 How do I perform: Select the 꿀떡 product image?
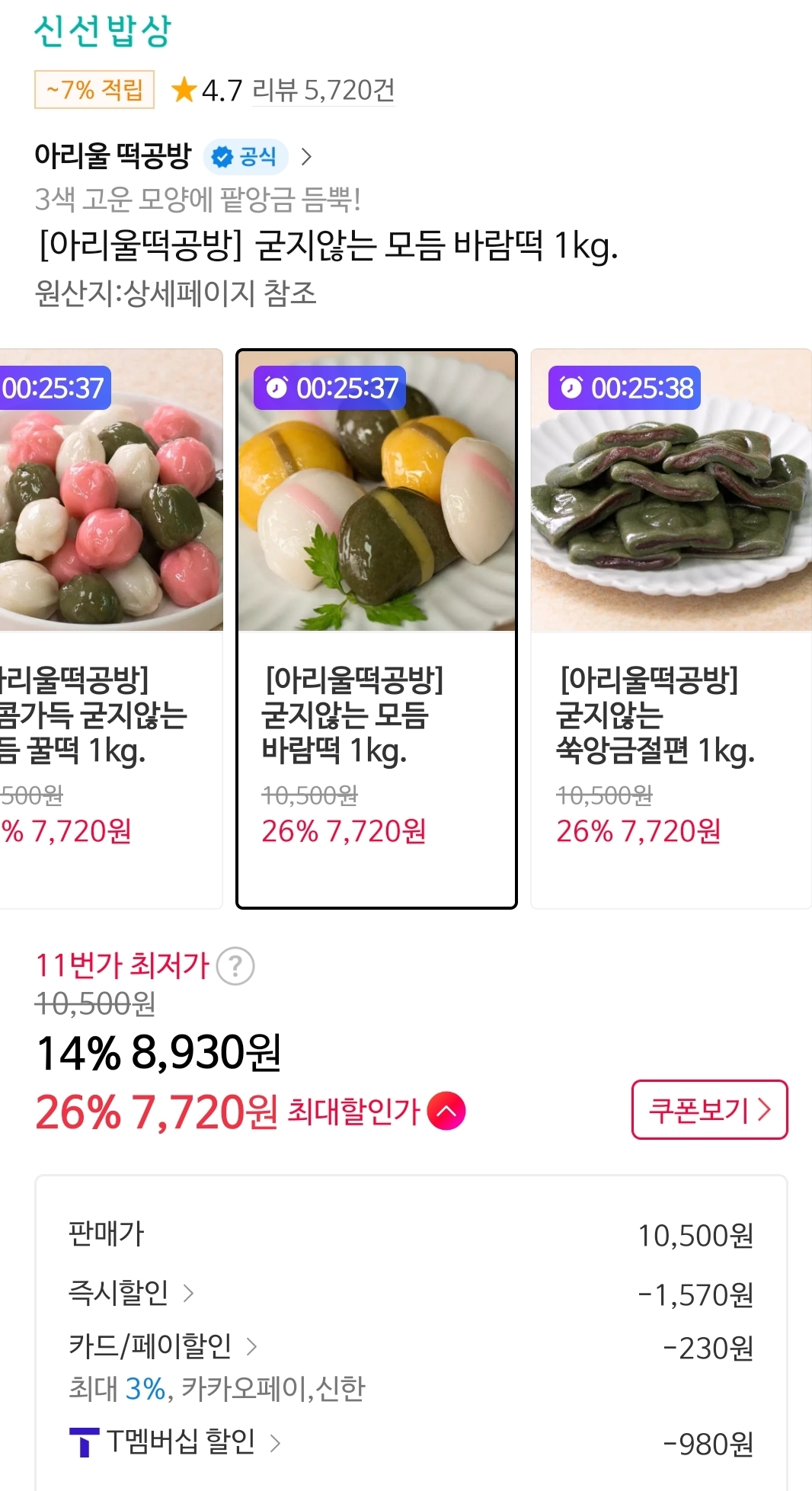point(110,491)
